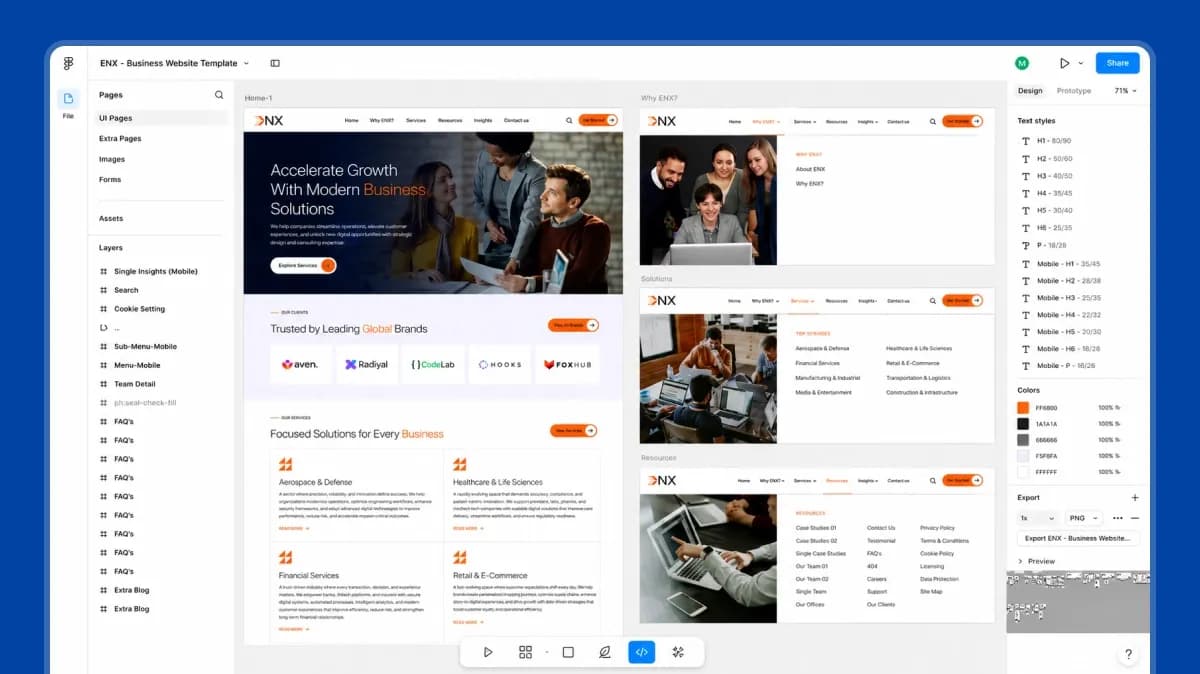1200x674 pixels.
Task: Select the 666666 gray color swatch
Action: point(1023,440)
